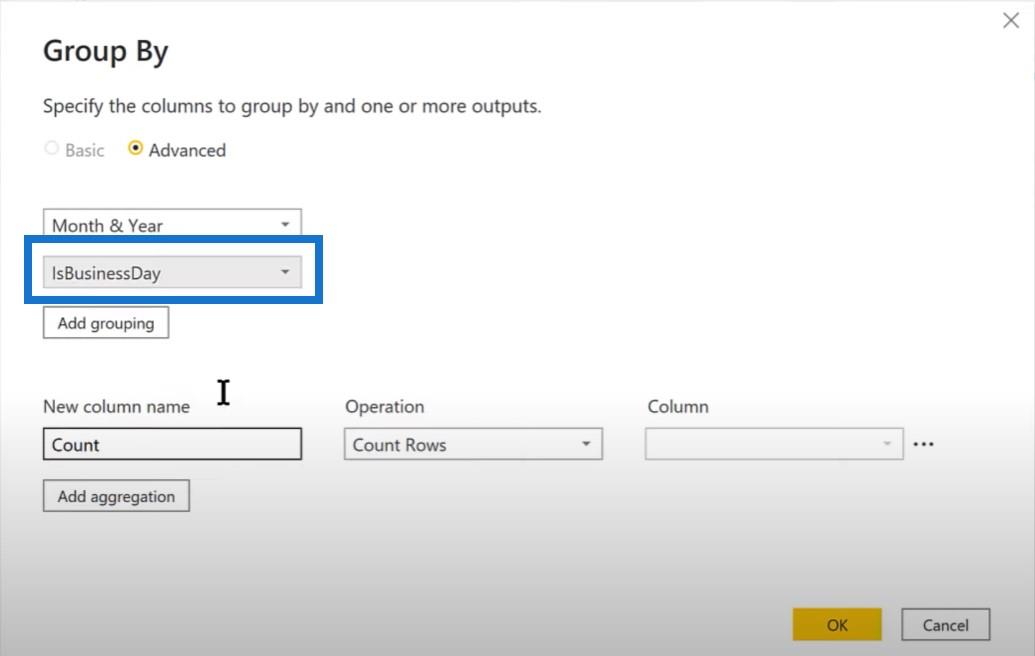Open the empty Column combo box
The height and width of the screenshot is (656, 1035).
coord(774,443)
